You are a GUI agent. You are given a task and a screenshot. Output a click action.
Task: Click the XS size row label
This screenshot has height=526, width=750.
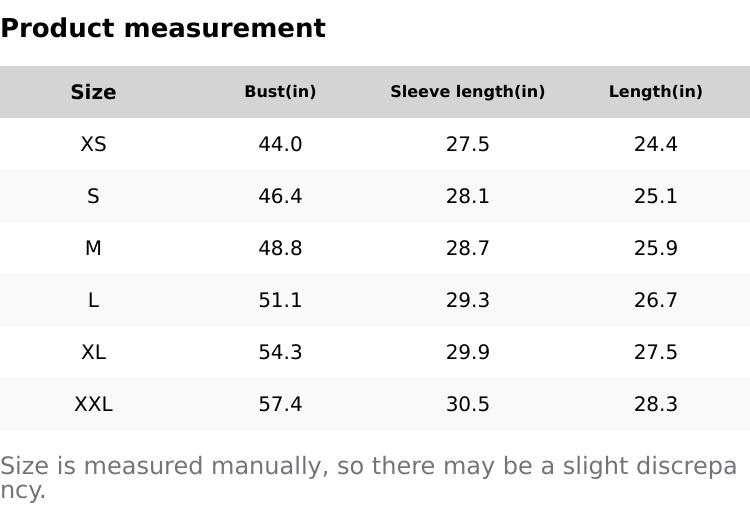point(93,144)
